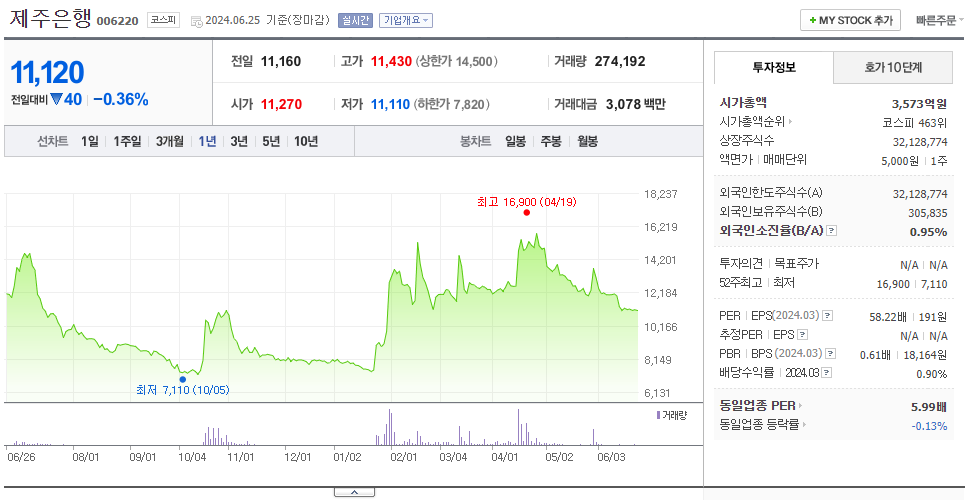
Task: Click the 52주최고 최저 value 16,900 7,110
Action: pyautogui.click(x=912, y=283)
